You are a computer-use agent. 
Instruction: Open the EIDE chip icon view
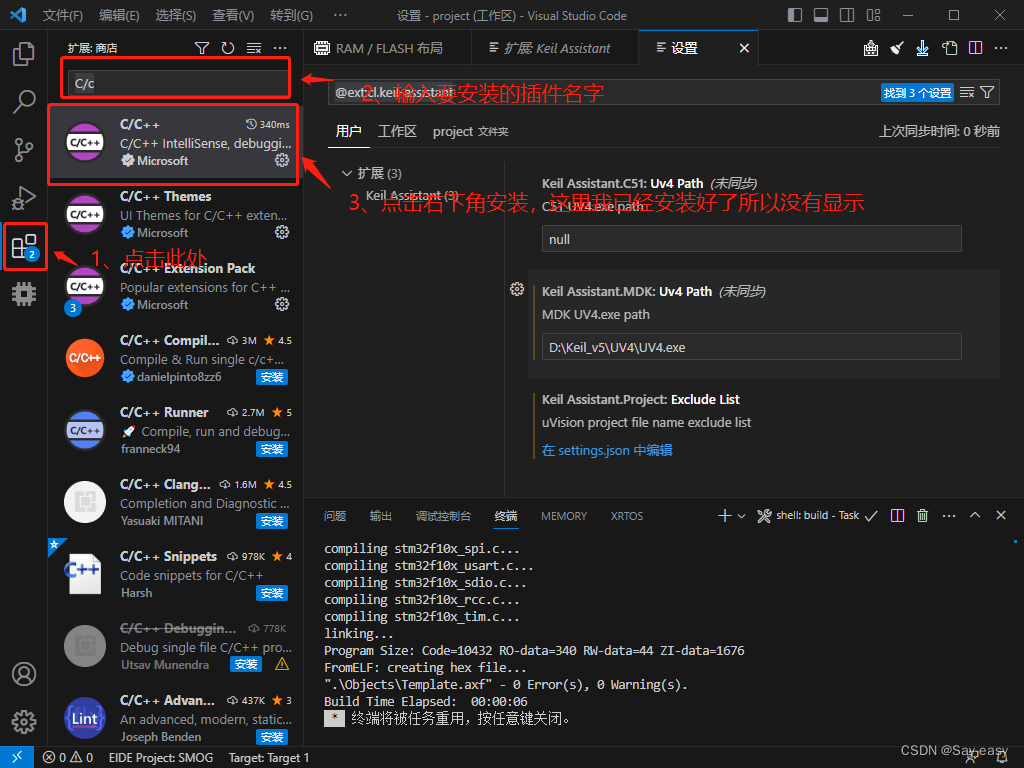coord(24,294)
